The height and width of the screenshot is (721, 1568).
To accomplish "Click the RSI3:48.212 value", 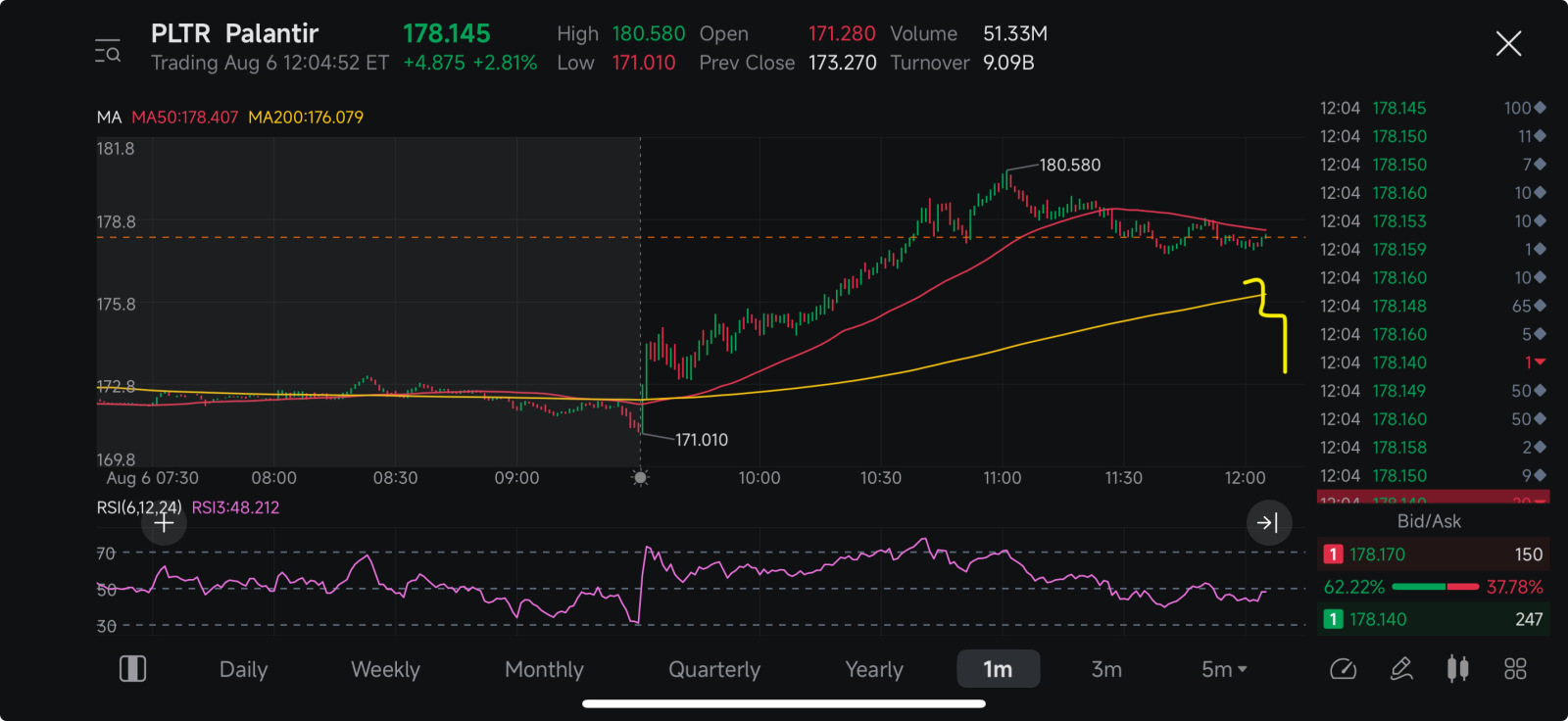I will point(235,507).
